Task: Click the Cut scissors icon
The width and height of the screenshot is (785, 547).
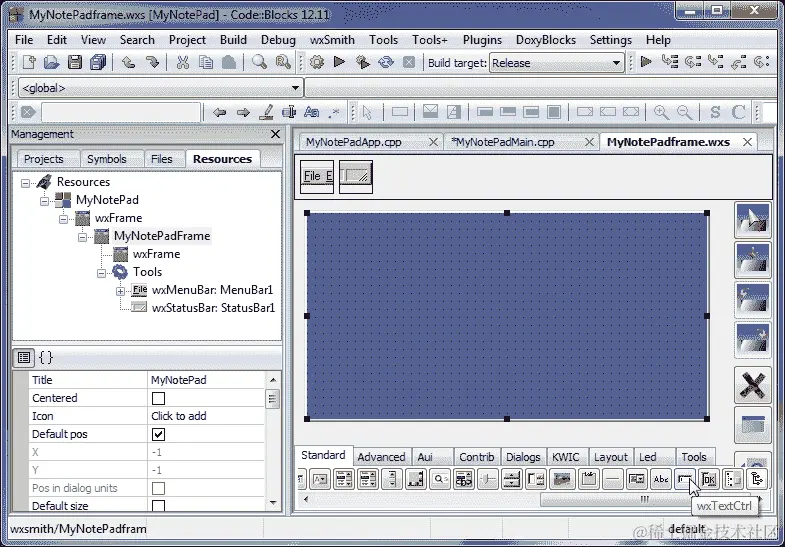Action: 183,63
